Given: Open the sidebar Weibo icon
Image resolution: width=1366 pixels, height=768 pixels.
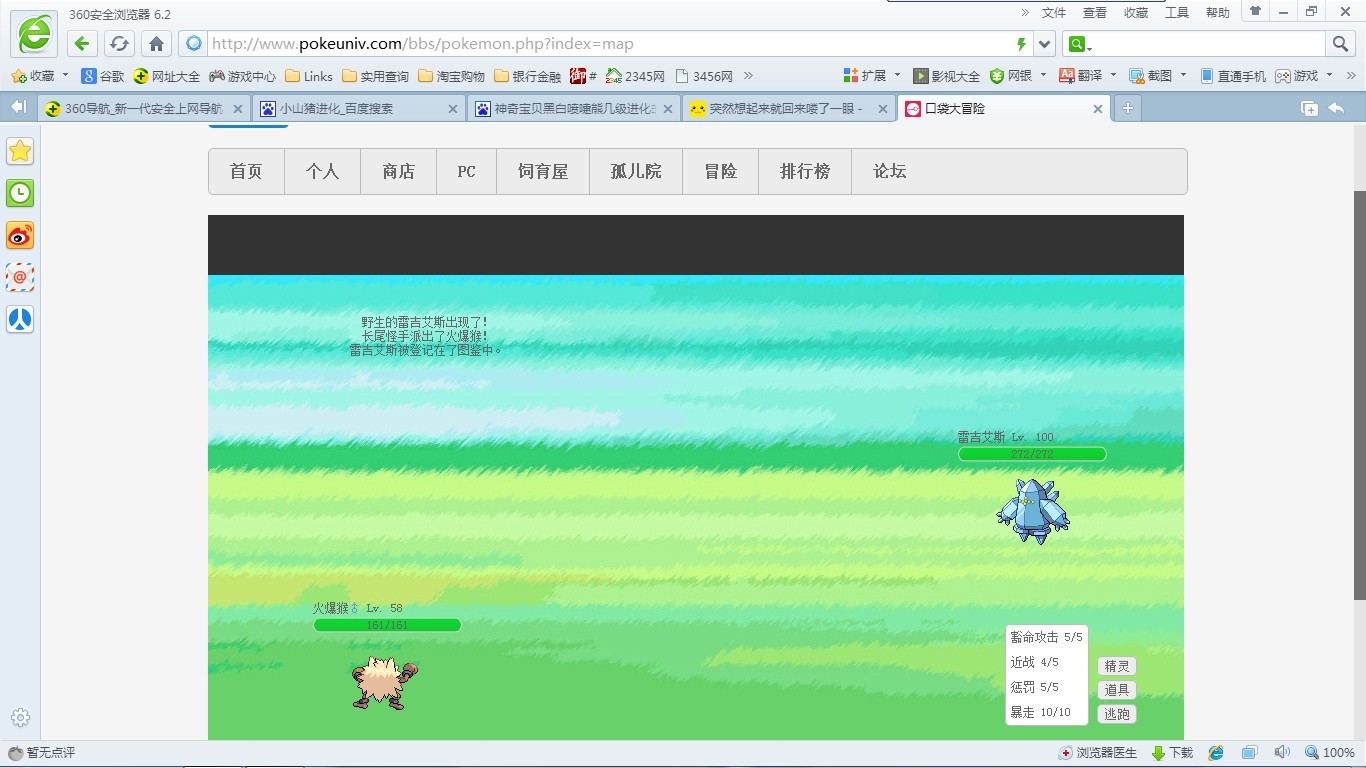Looking at the screenshot, I should (20, 235).
